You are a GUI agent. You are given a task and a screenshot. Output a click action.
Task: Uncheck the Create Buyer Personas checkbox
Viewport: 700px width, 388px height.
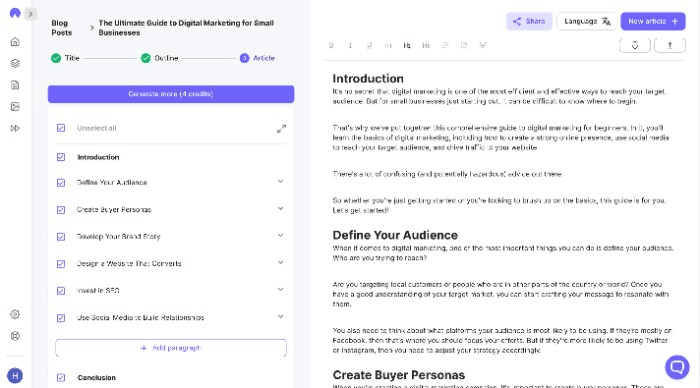tap(61, 210)
